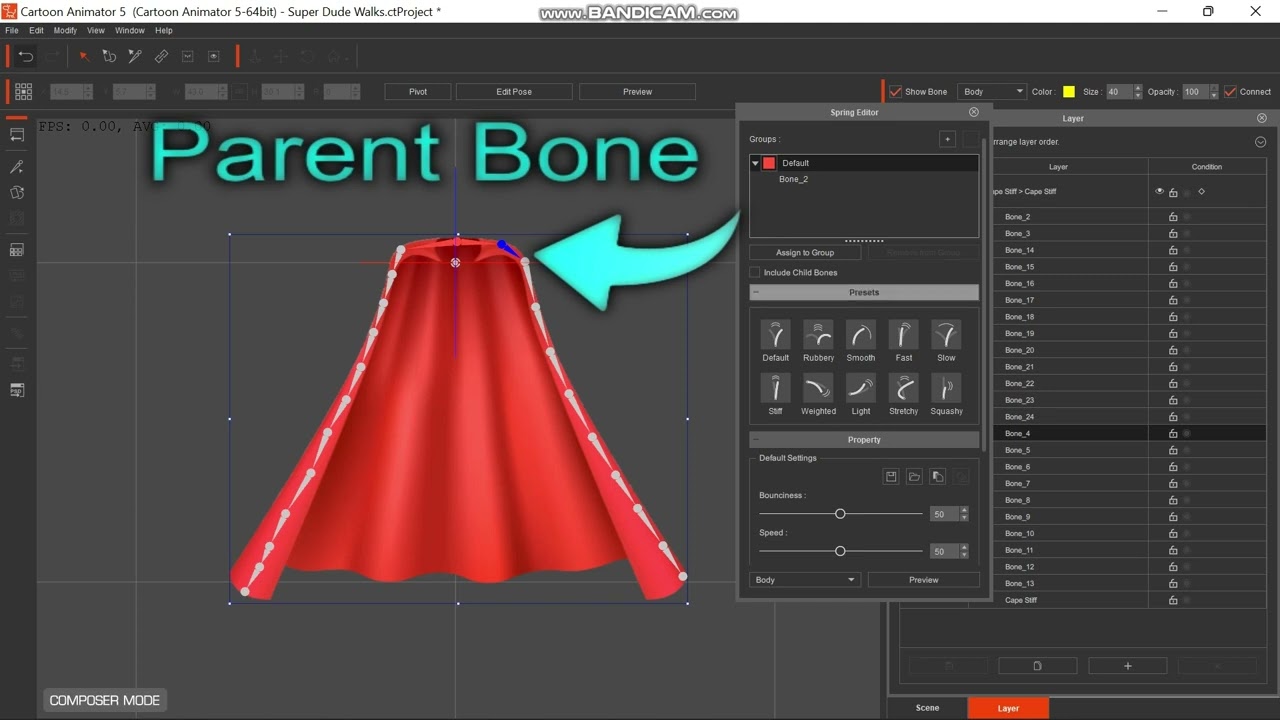
Task: Collapse the Property section
Action: click(x=756, y=440)
